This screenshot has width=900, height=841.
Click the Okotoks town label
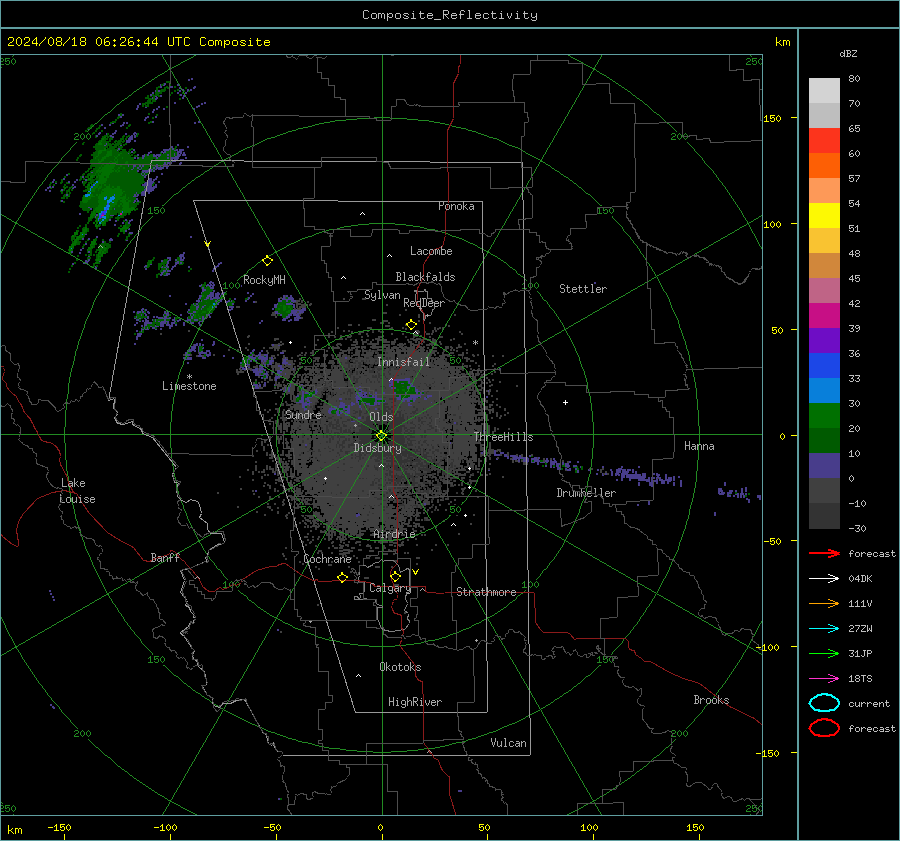tap(400, 667)
